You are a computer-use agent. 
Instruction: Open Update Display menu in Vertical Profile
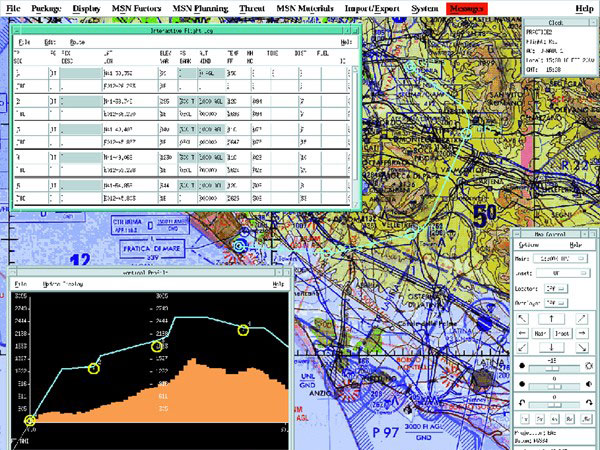pos(63,284)
